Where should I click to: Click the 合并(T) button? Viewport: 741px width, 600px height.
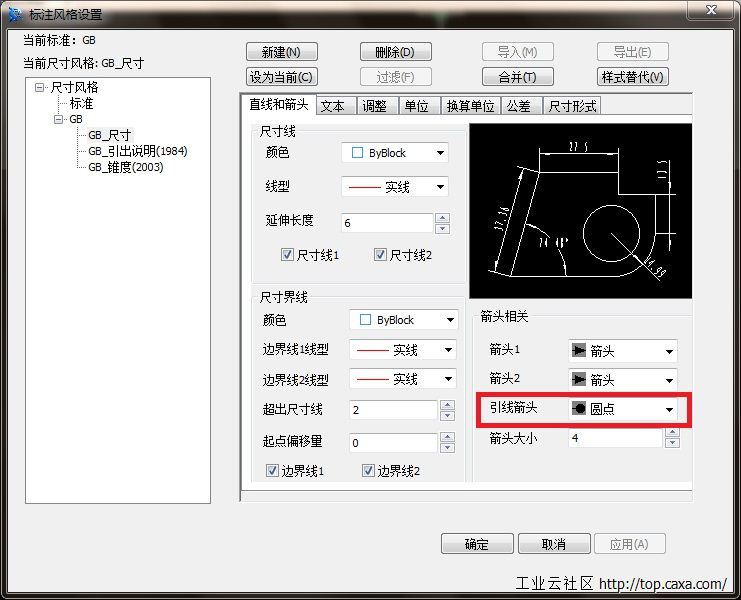tap(517, 77)
